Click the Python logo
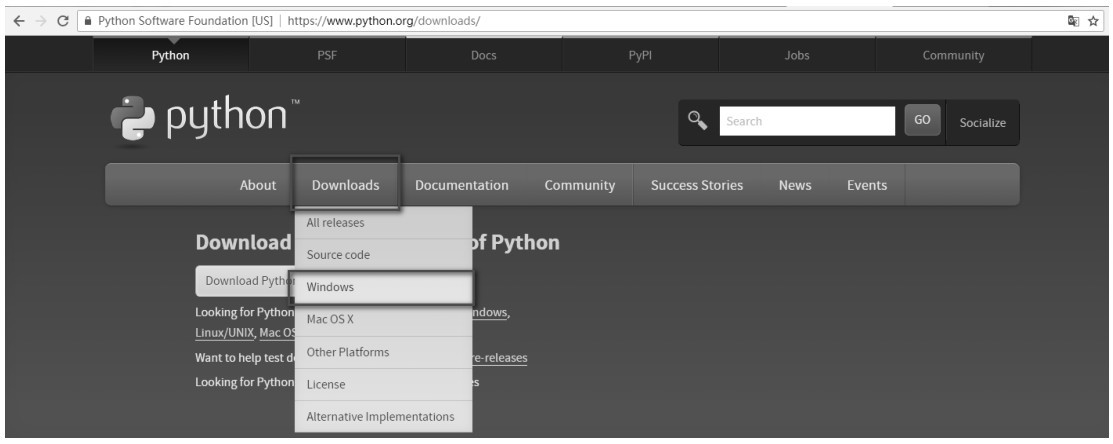Screen dimensions: 1113x444 [205, 119]
